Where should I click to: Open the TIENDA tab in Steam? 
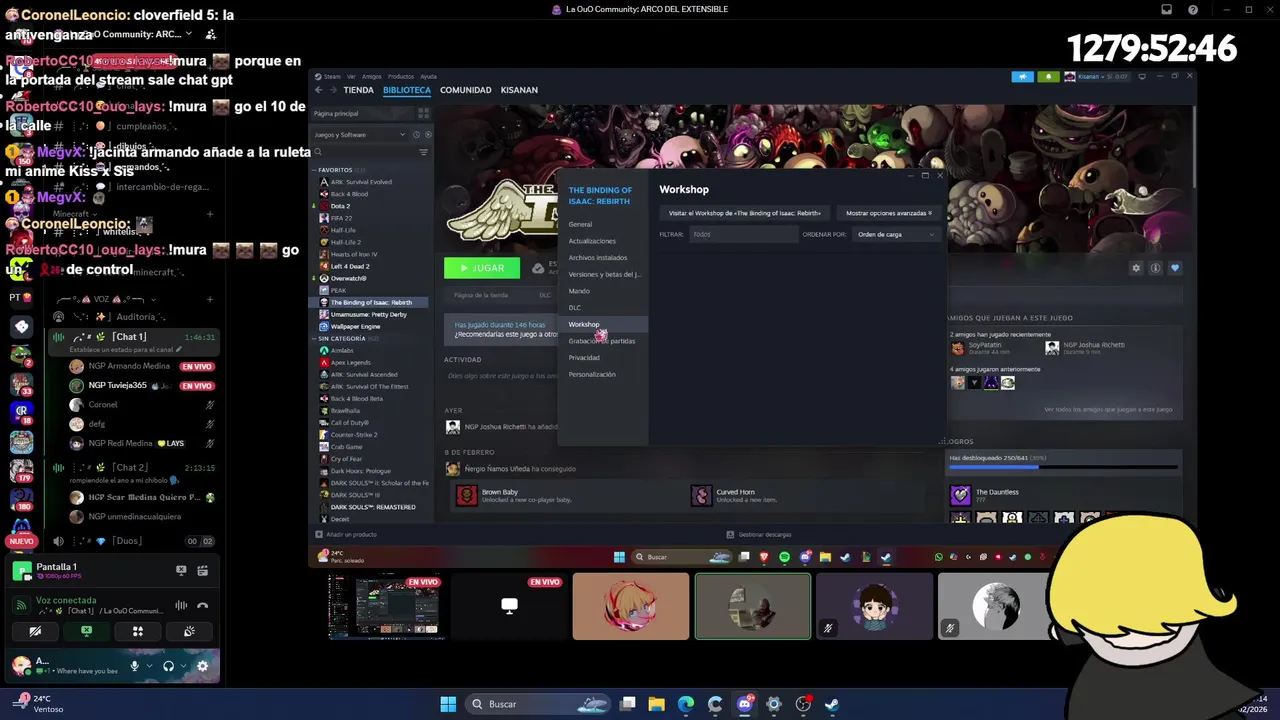[358, 90]
